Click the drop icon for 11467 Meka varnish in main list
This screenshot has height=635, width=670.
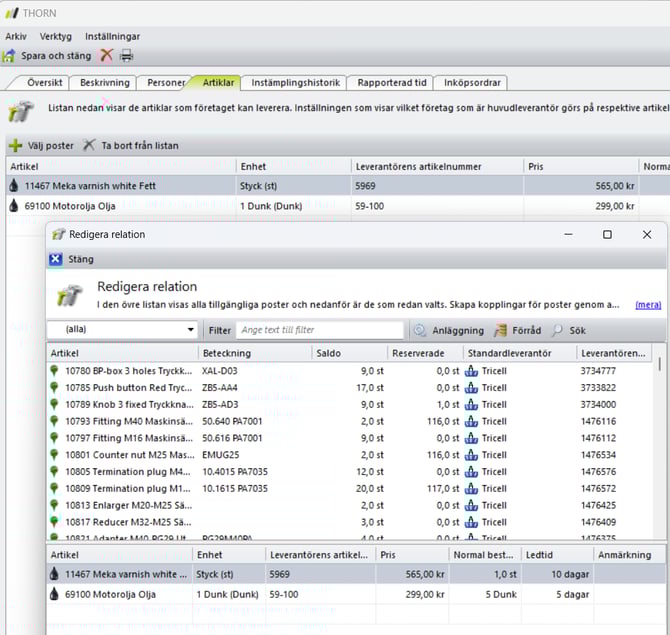14,185
